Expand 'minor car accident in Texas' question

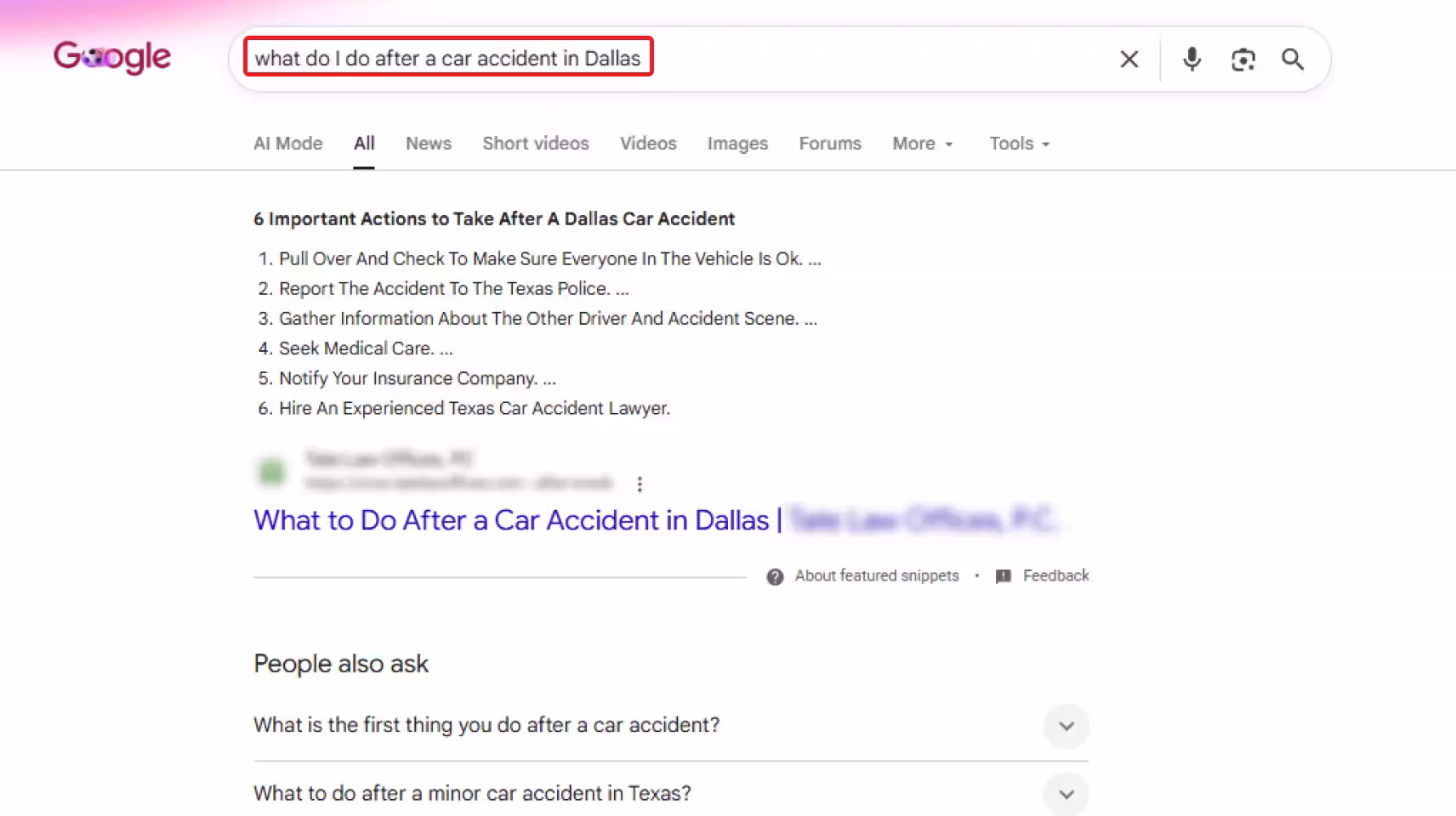(671, 793)
